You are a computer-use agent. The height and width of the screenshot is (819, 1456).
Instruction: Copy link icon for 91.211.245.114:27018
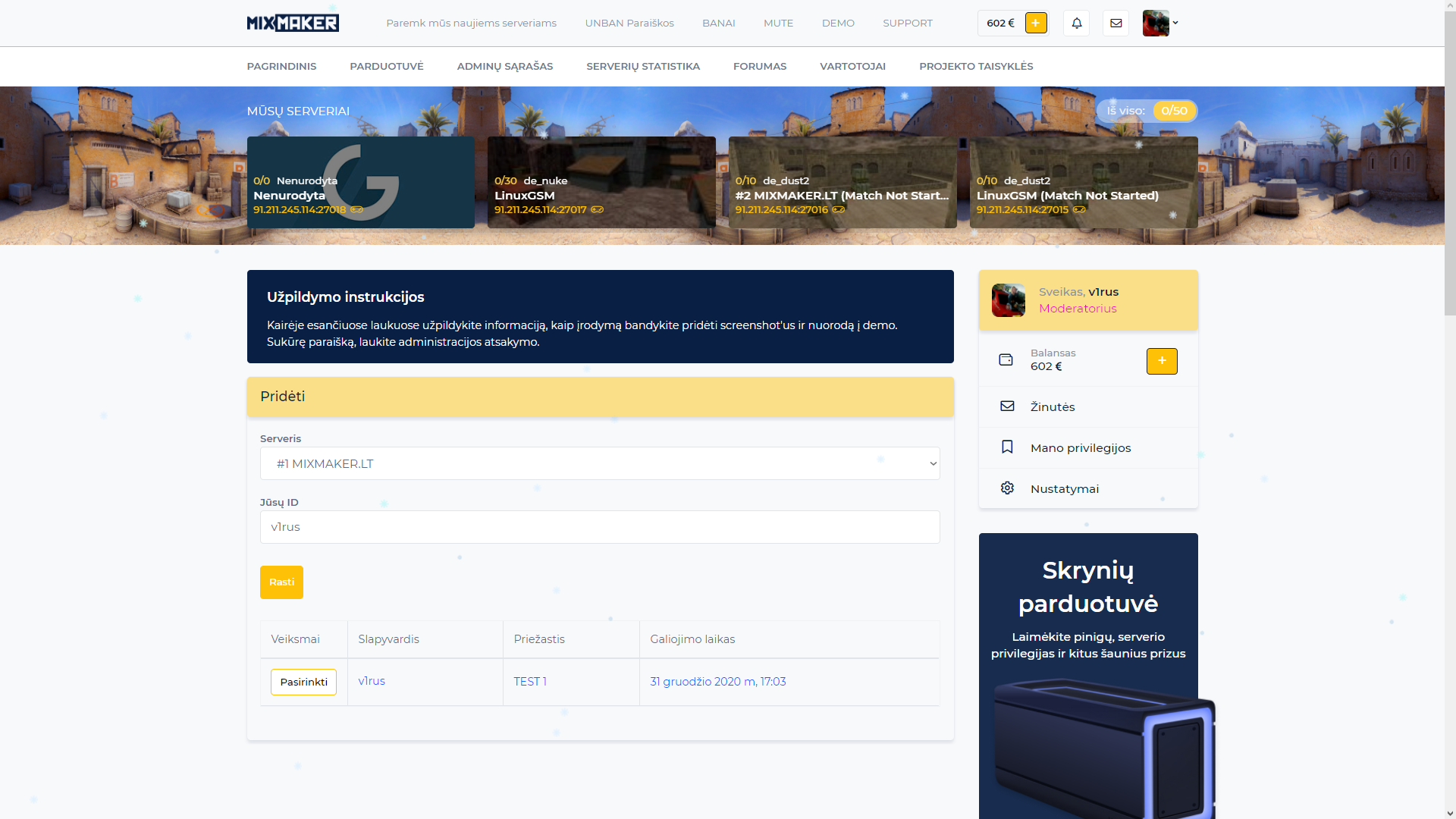click(356, 210)
